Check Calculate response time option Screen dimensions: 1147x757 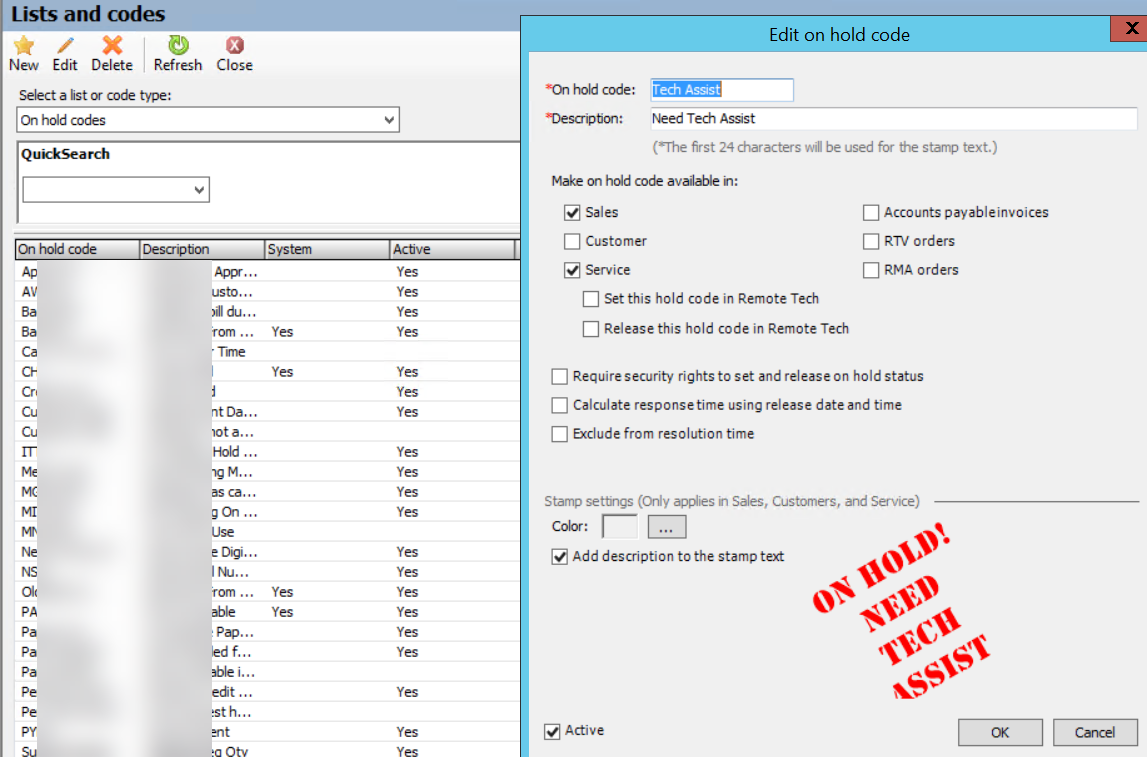click(x=560, y=405)
